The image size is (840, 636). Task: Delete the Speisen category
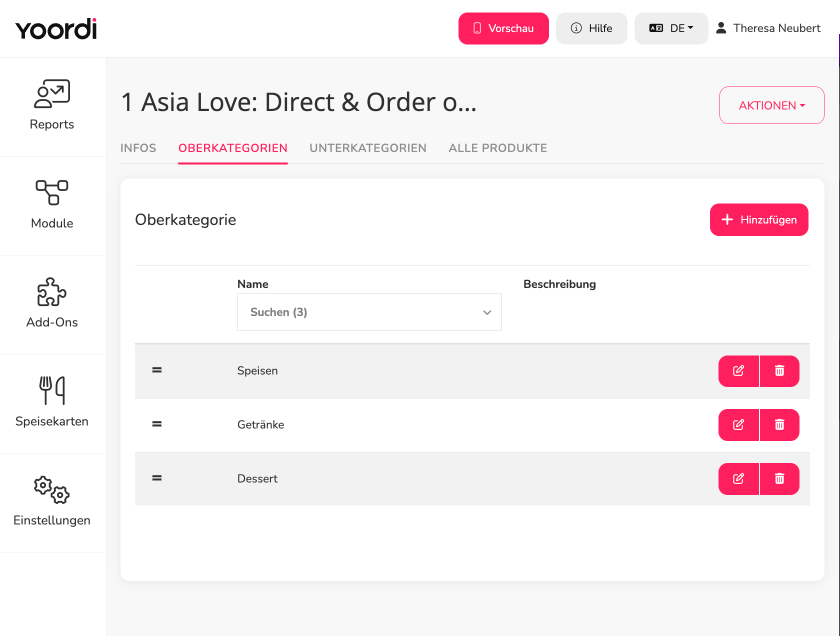coord(779,371)
